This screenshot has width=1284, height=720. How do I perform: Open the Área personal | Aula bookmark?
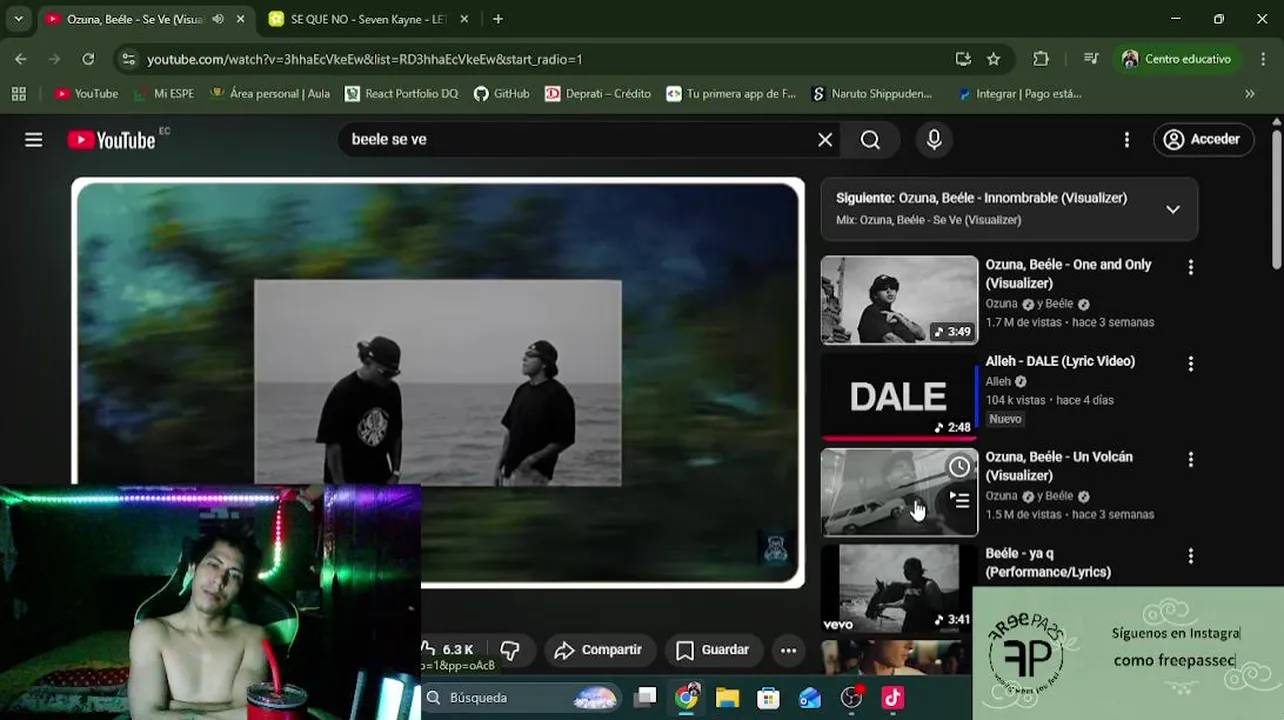[269, 94]
